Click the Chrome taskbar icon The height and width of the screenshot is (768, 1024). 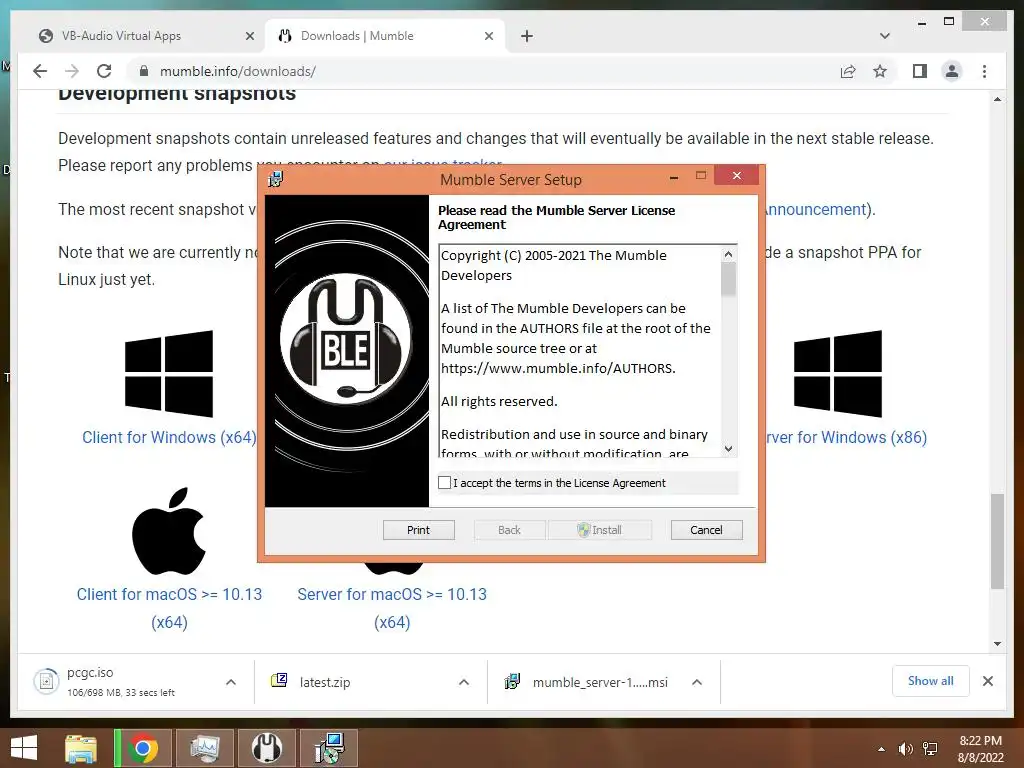[143, 748]
